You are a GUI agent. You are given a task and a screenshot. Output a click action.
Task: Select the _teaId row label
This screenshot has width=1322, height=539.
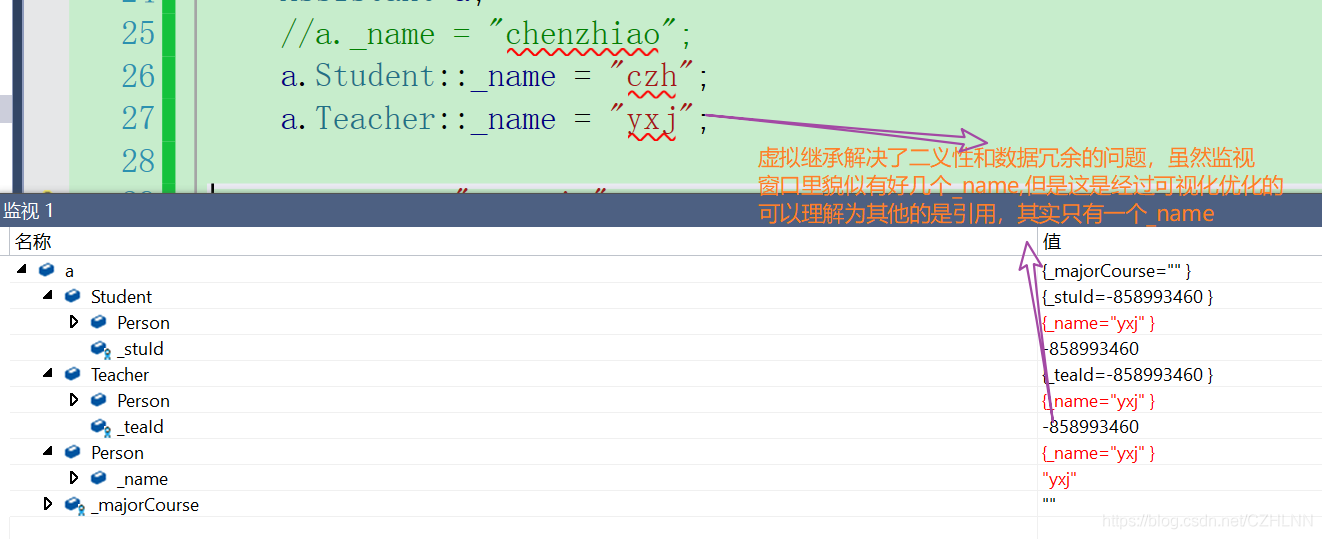coord(140,427)
